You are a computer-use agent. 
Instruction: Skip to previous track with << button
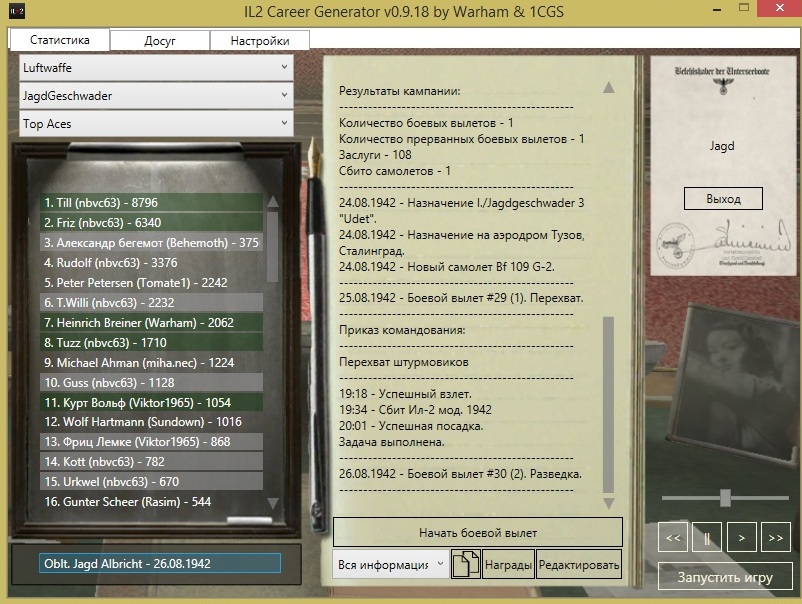pyautogui.click(x=673, y=538)
